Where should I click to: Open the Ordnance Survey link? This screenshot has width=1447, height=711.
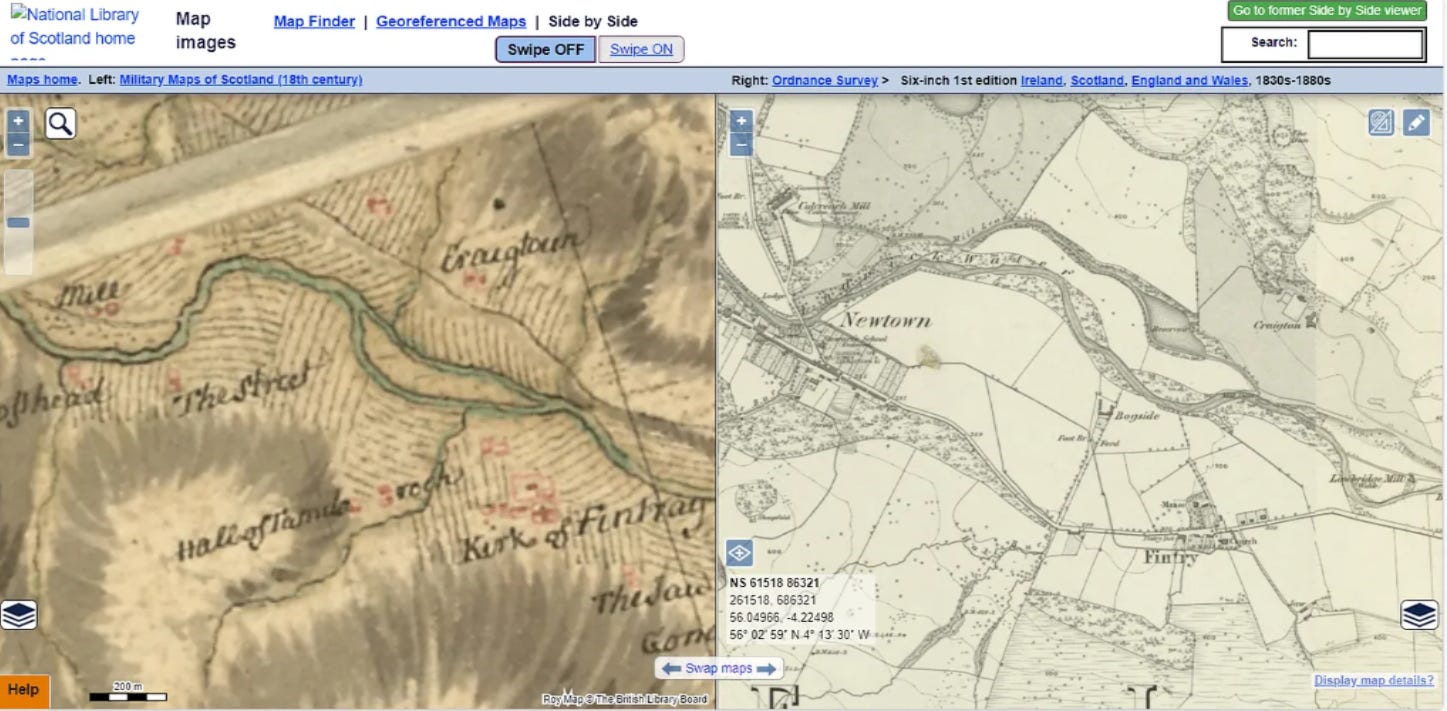825,80
